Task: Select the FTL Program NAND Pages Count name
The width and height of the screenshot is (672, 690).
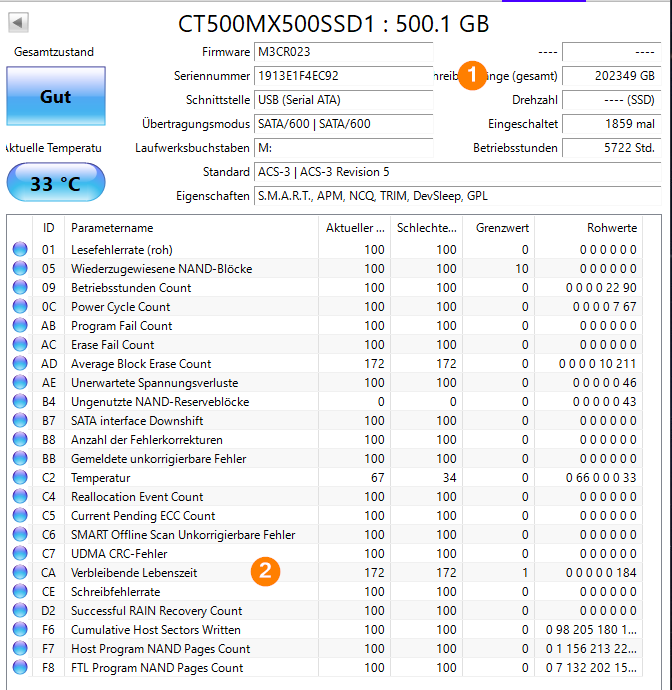Action: click(157, 668)
